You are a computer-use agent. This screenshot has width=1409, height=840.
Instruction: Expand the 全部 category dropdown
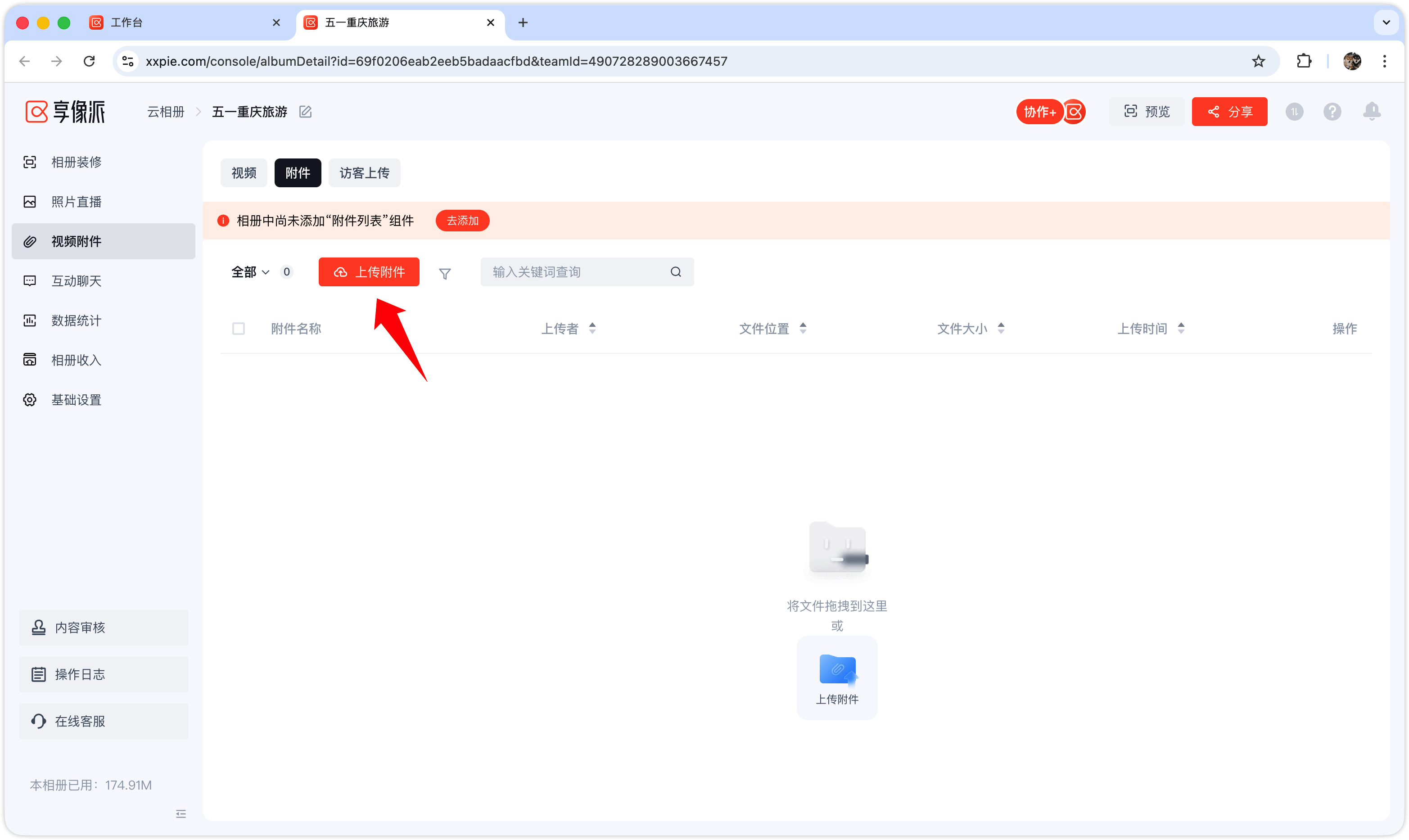coord(250,272)
